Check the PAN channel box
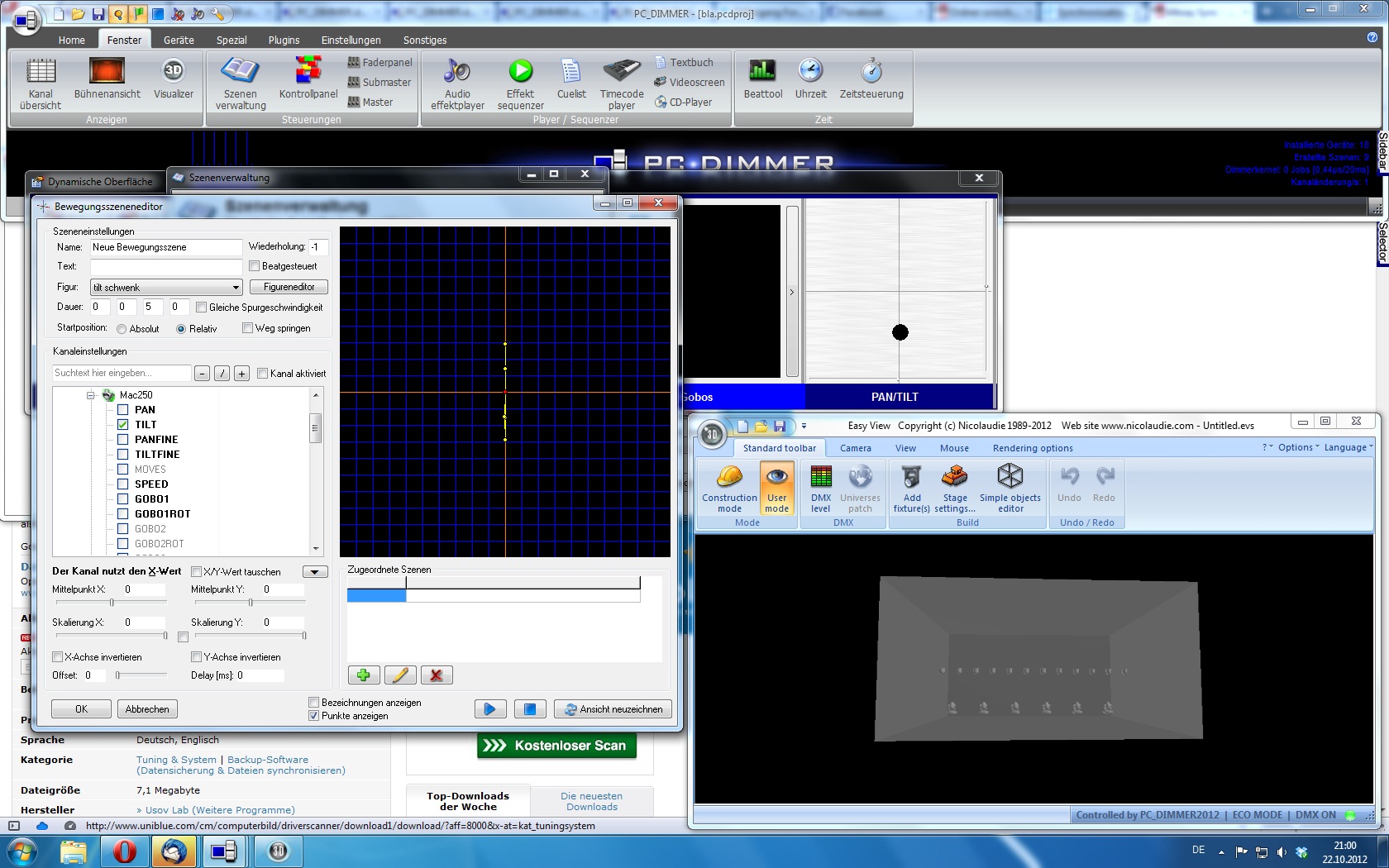 (x=122, y=410)
